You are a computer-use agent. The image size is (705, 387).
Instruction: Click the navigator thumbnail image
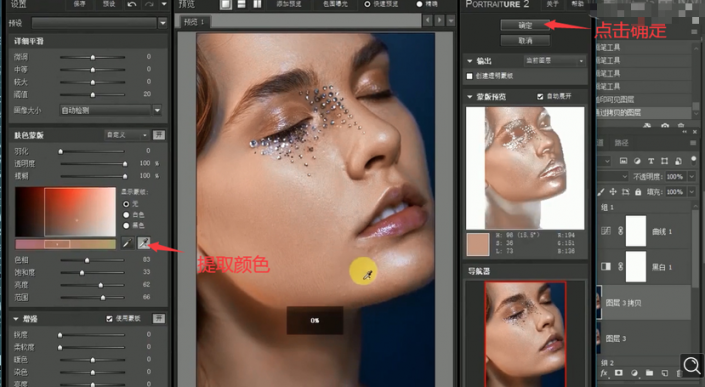(525, 334)
